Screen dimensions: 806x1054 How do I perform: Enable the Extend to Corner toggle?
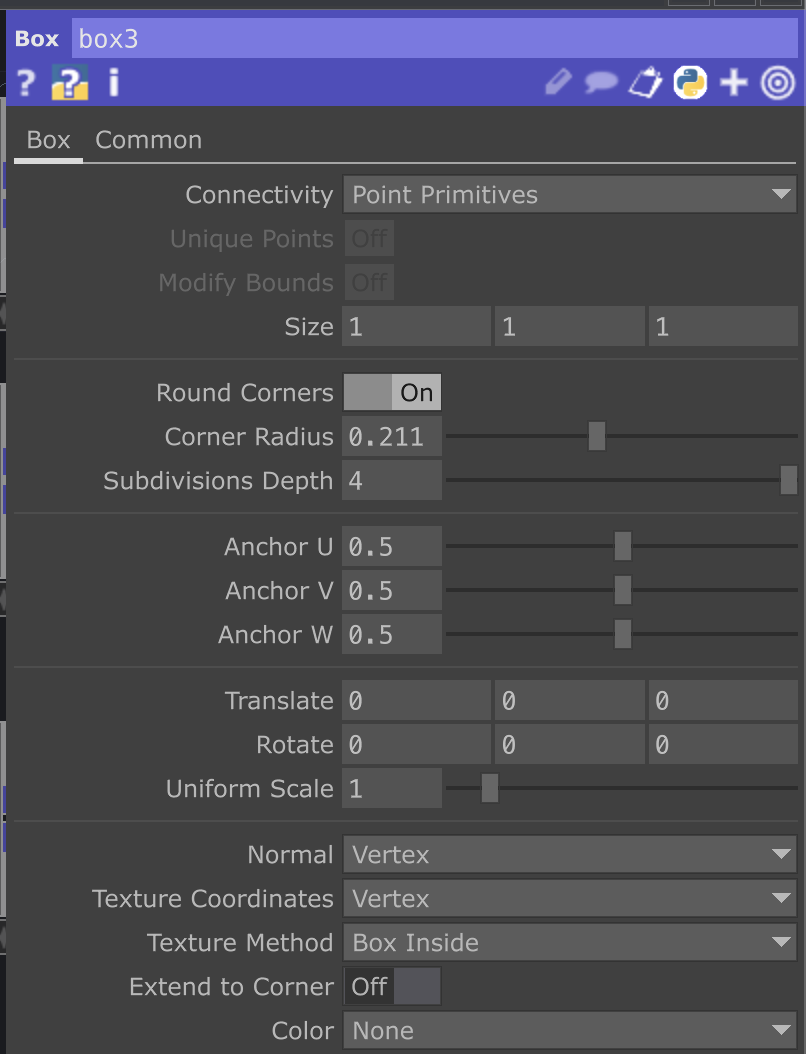pos(392,987)
